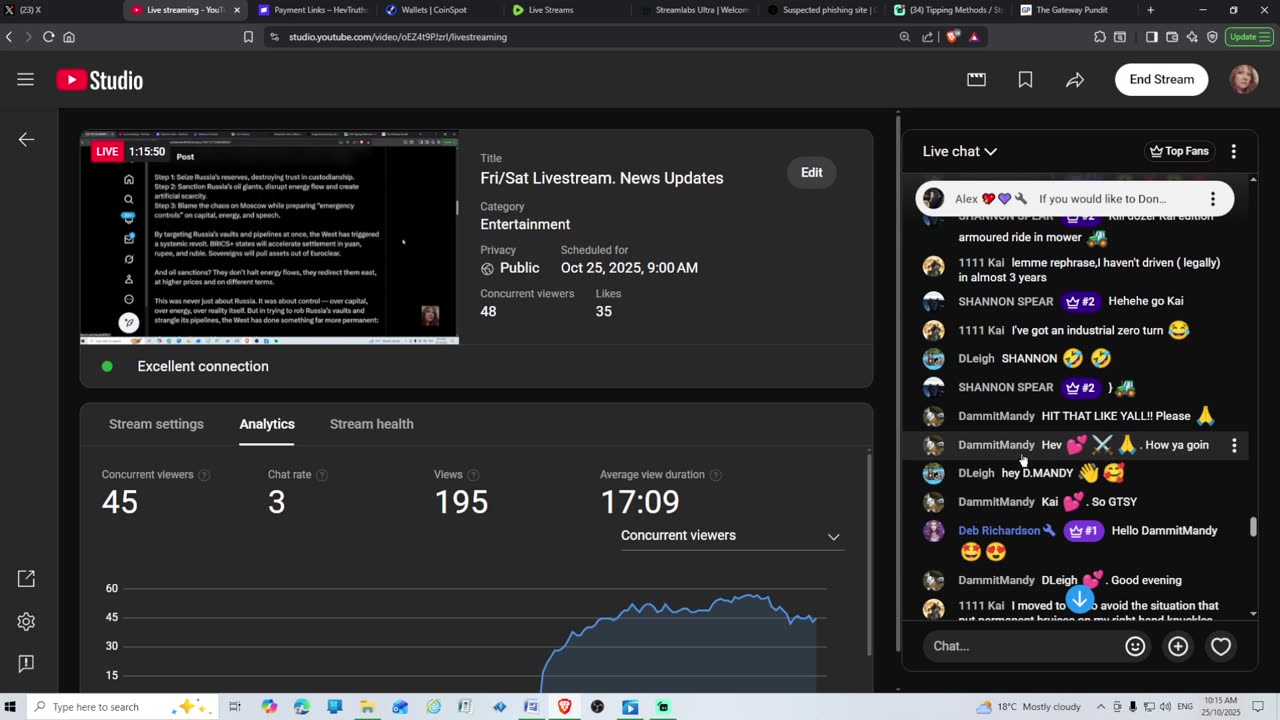1280x720 pixels.
Task: Open the taskbar weather widget
Action: (x=1029, y=707)
